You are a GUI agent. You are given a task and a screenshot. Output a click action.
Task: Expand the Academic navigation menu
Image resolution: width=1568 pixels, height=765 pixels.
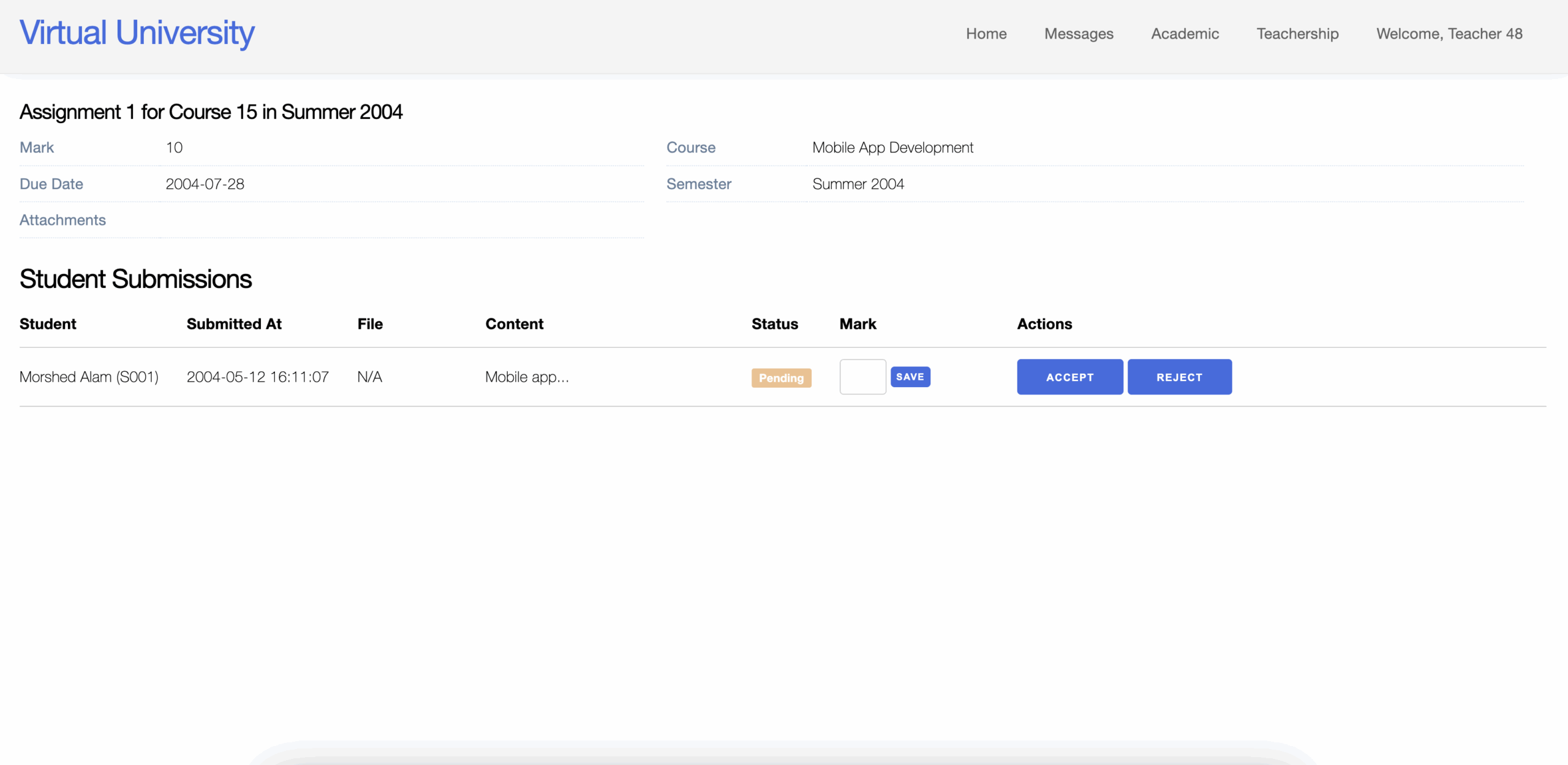coord(1185,34)
